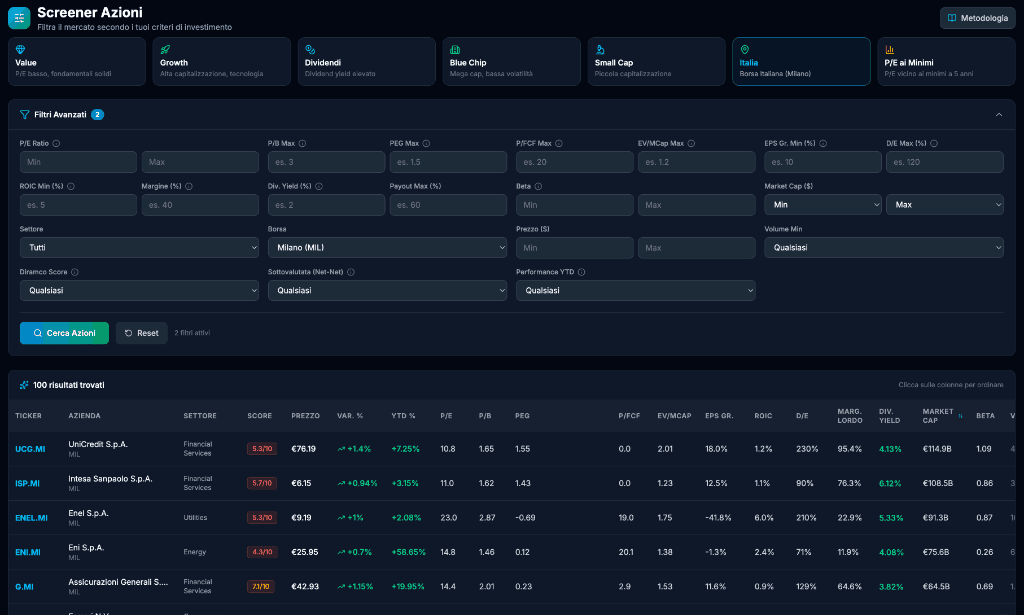Collapse the Filtri Avanzati panel

pyautogui.click(x=999, y=115)
